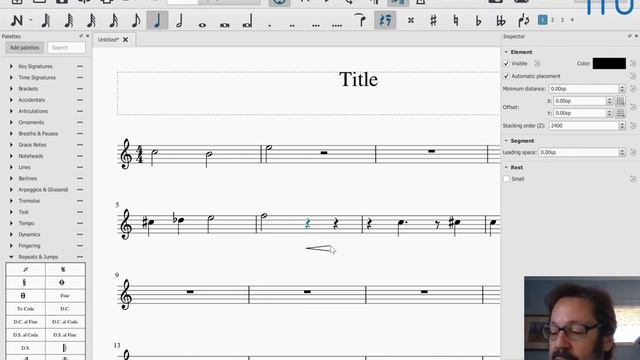Image resolution: width=640 pixels, height=360 pixels.
Task: Expand the Articulations palette
Action: point(11,111)
